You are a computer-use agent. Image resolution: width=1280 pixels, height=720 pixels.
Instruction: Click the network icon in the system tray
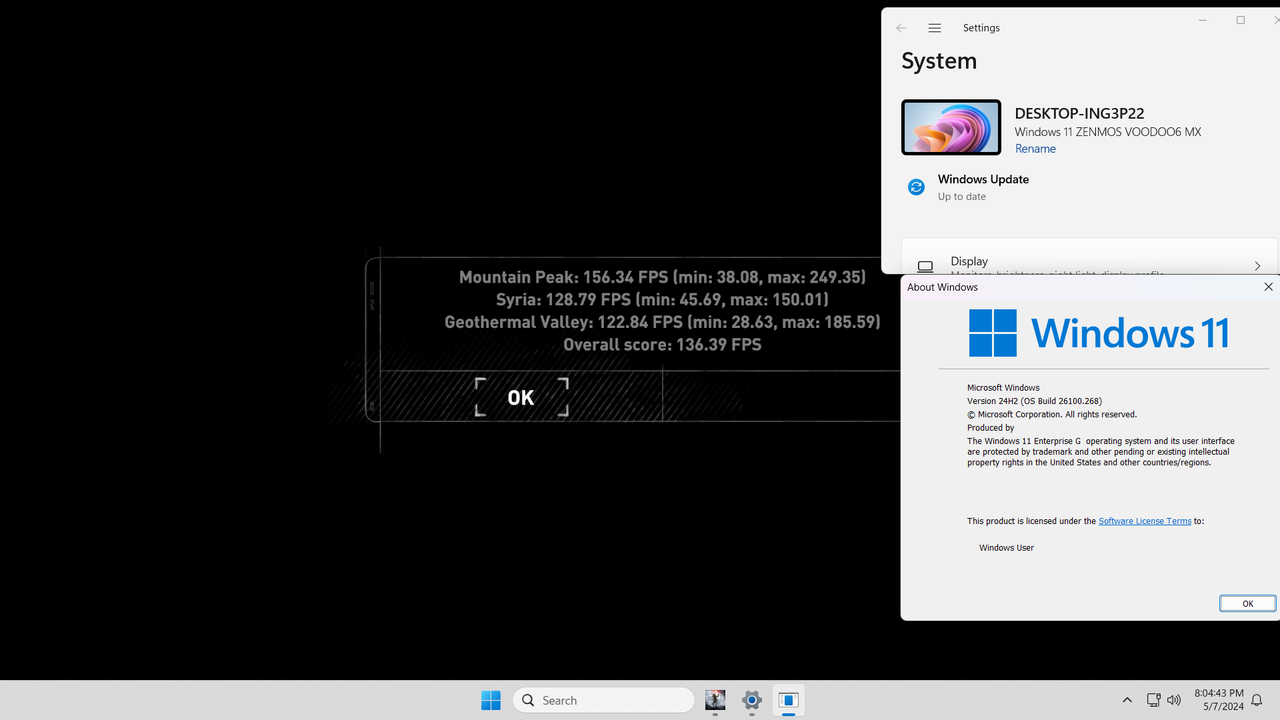[1153, 700]
